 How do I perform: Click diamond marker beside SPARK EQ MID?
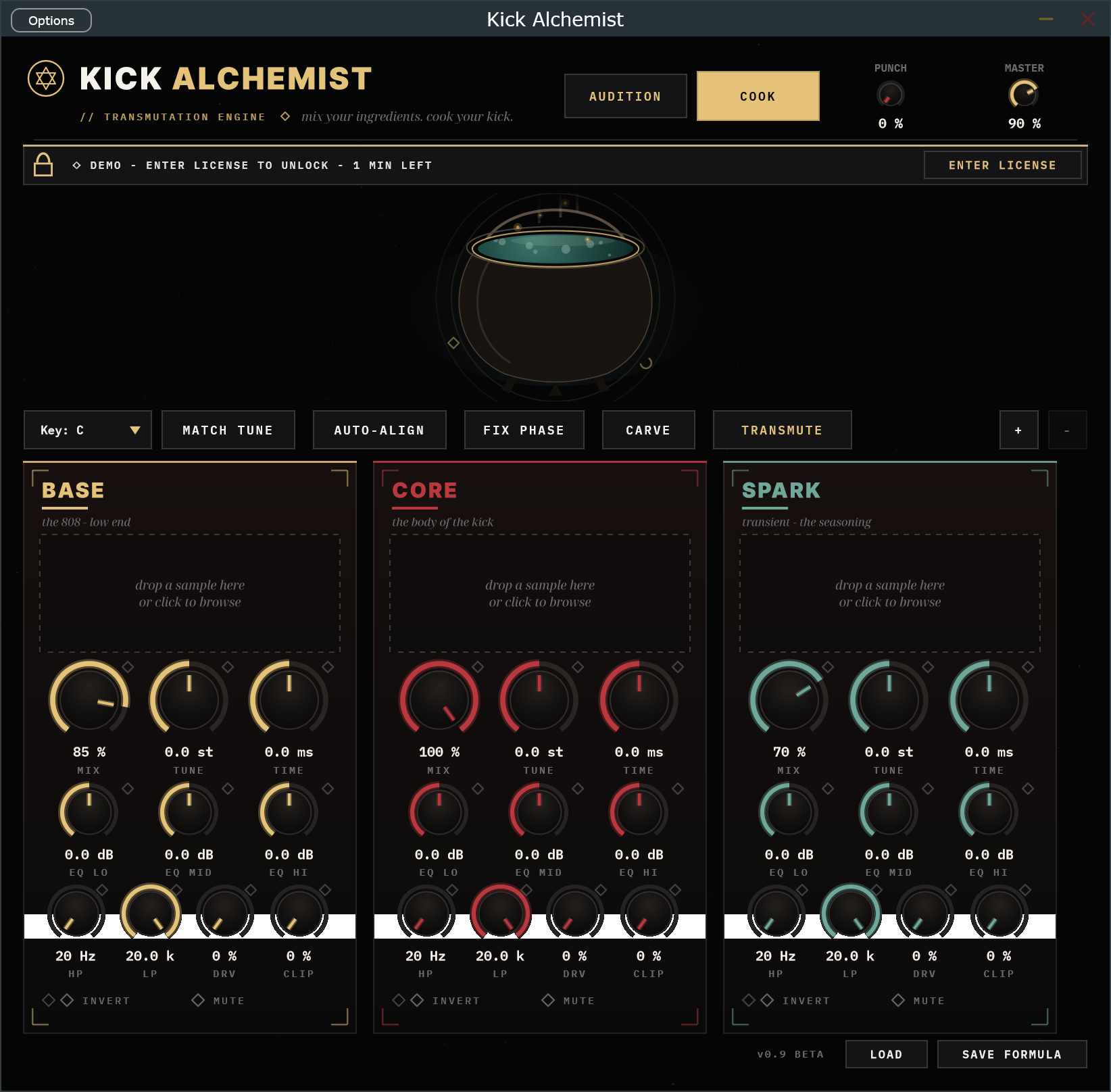928,789
